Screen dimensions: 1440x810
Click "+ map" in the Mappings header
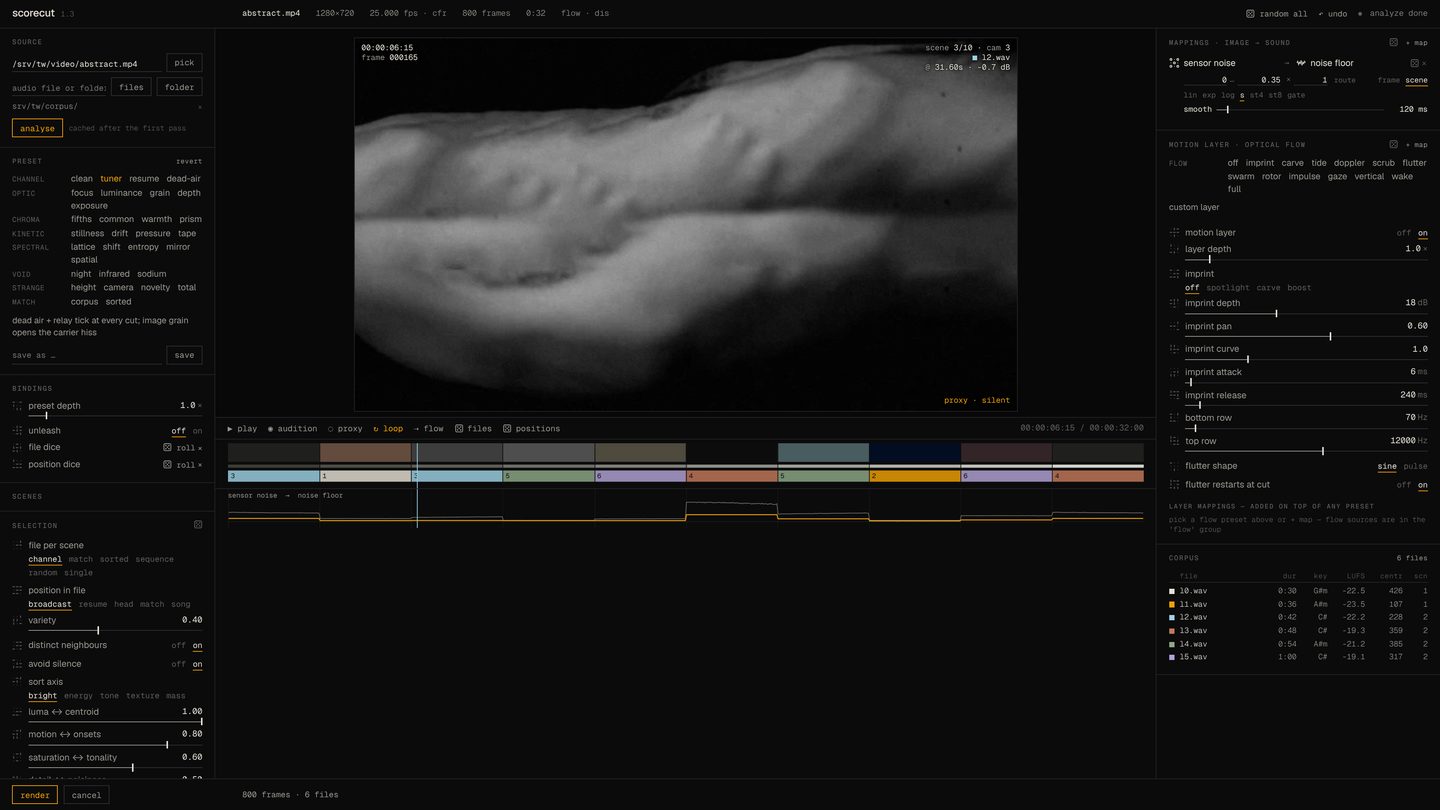coord(1416,43)
